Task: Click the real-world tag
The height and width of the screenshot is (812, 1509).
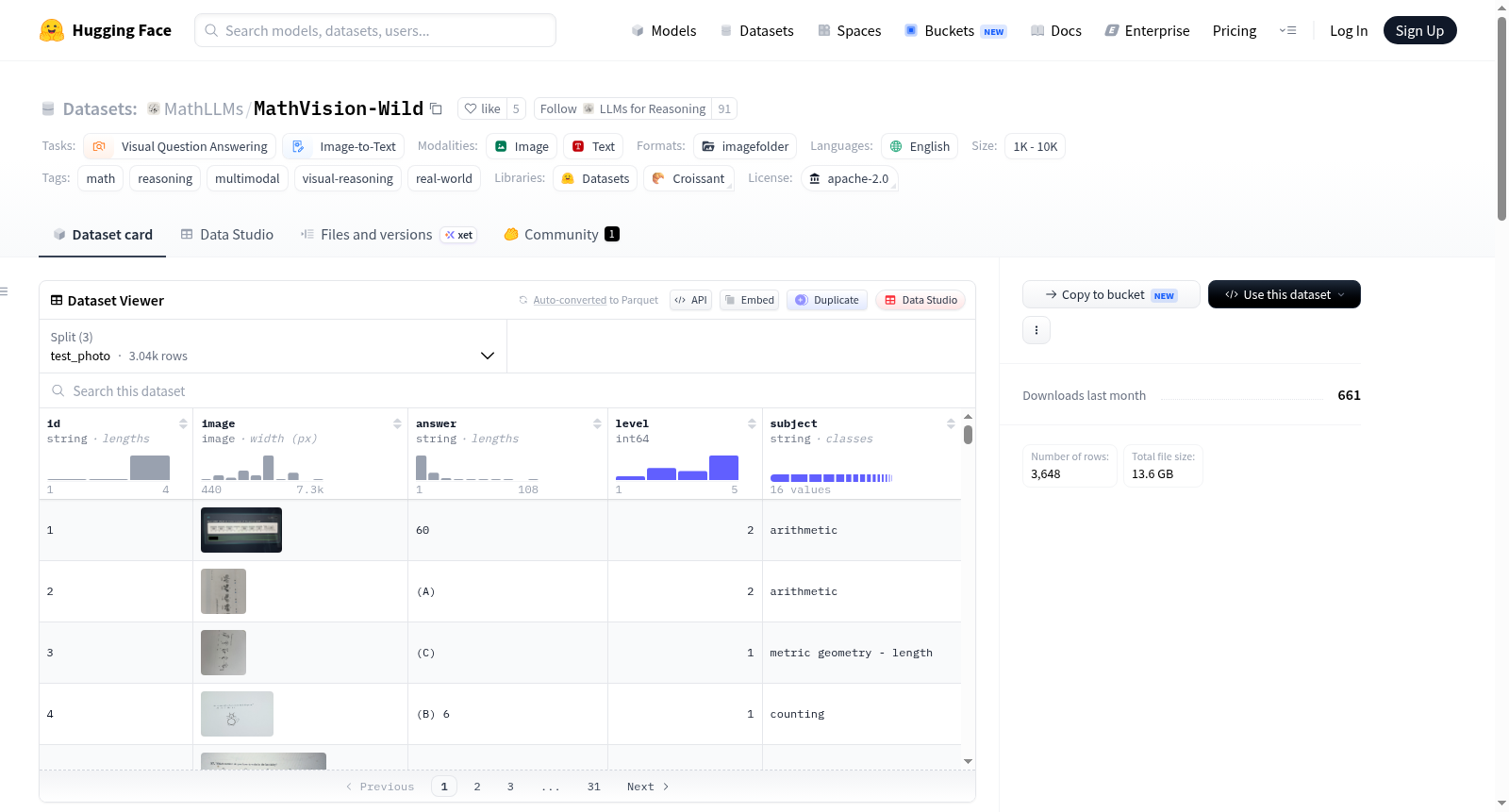Action: coord(444,178)
